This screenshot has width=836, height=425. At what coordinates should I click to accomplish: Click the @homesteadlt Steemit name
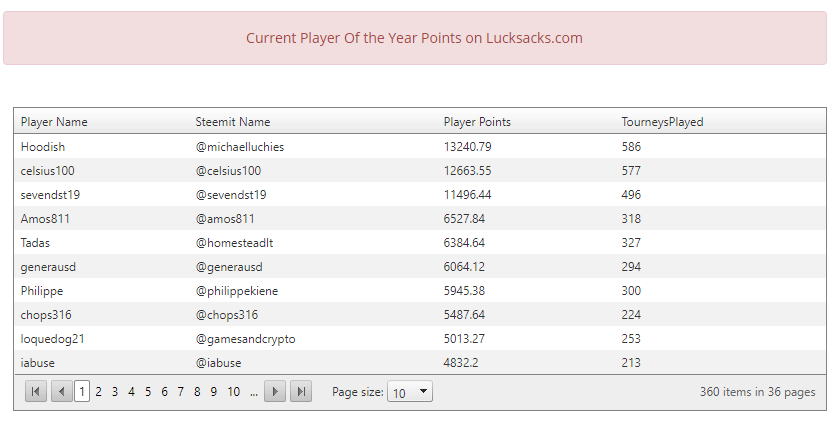(x=234, y=243)
